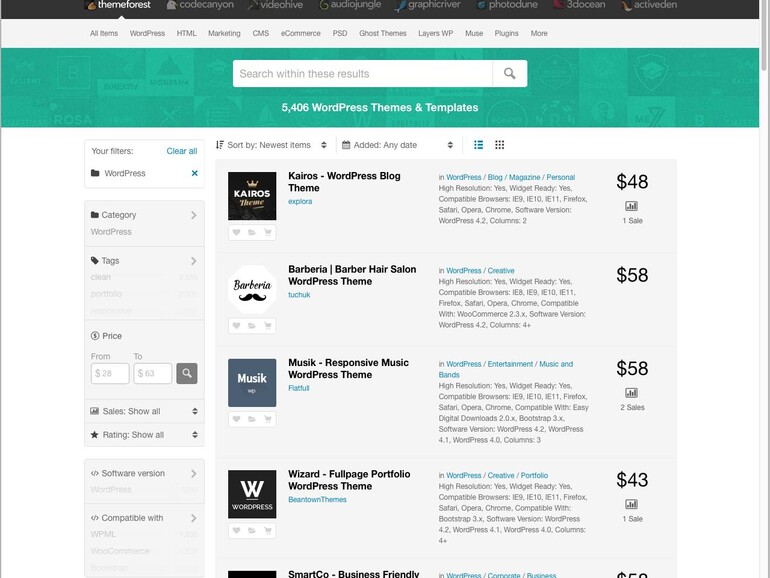Open Rating: Show all dropdown

point(144,435)
